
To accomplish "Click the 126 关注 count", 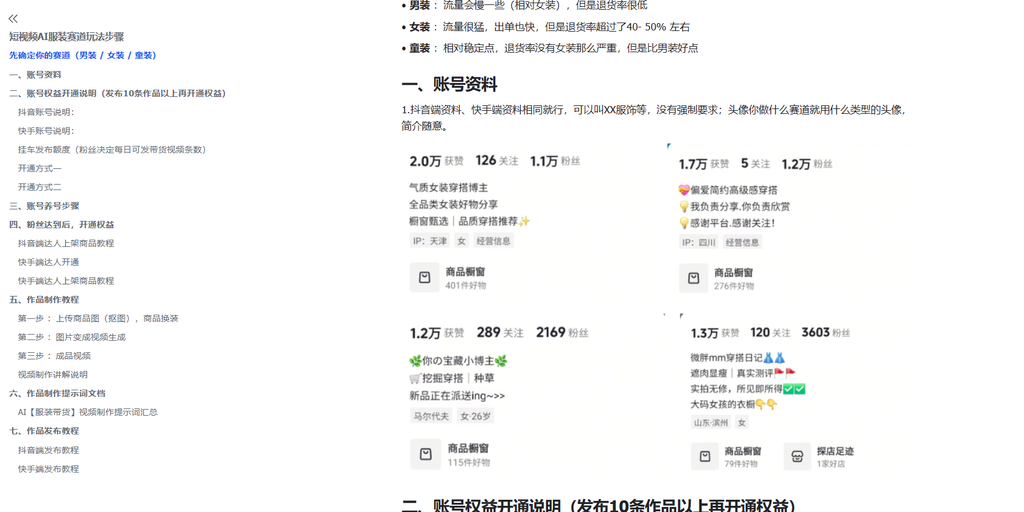I will 497,161.
